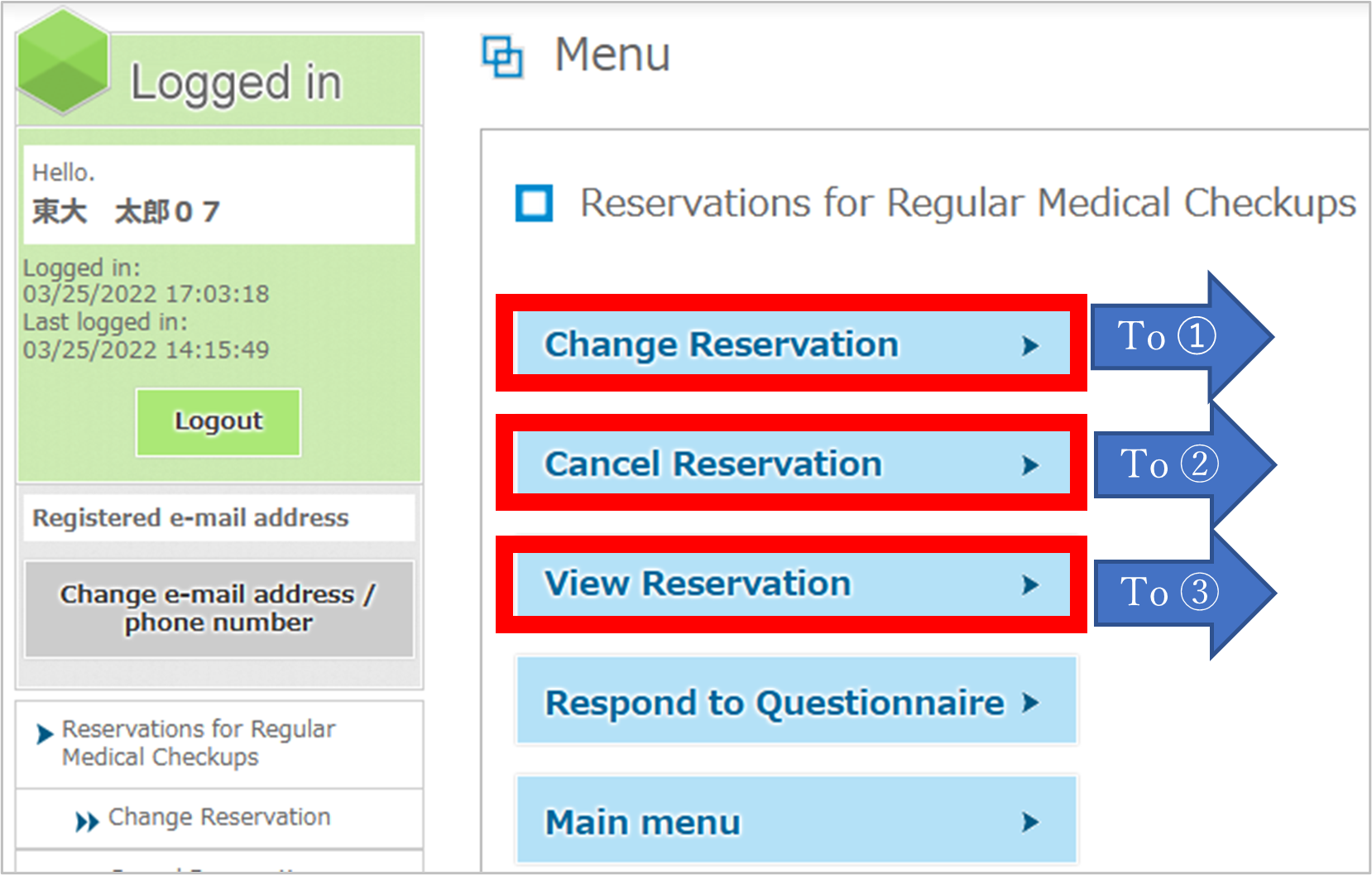
Task: Click the green hexagon logo icon
Action: pos(64,61)
